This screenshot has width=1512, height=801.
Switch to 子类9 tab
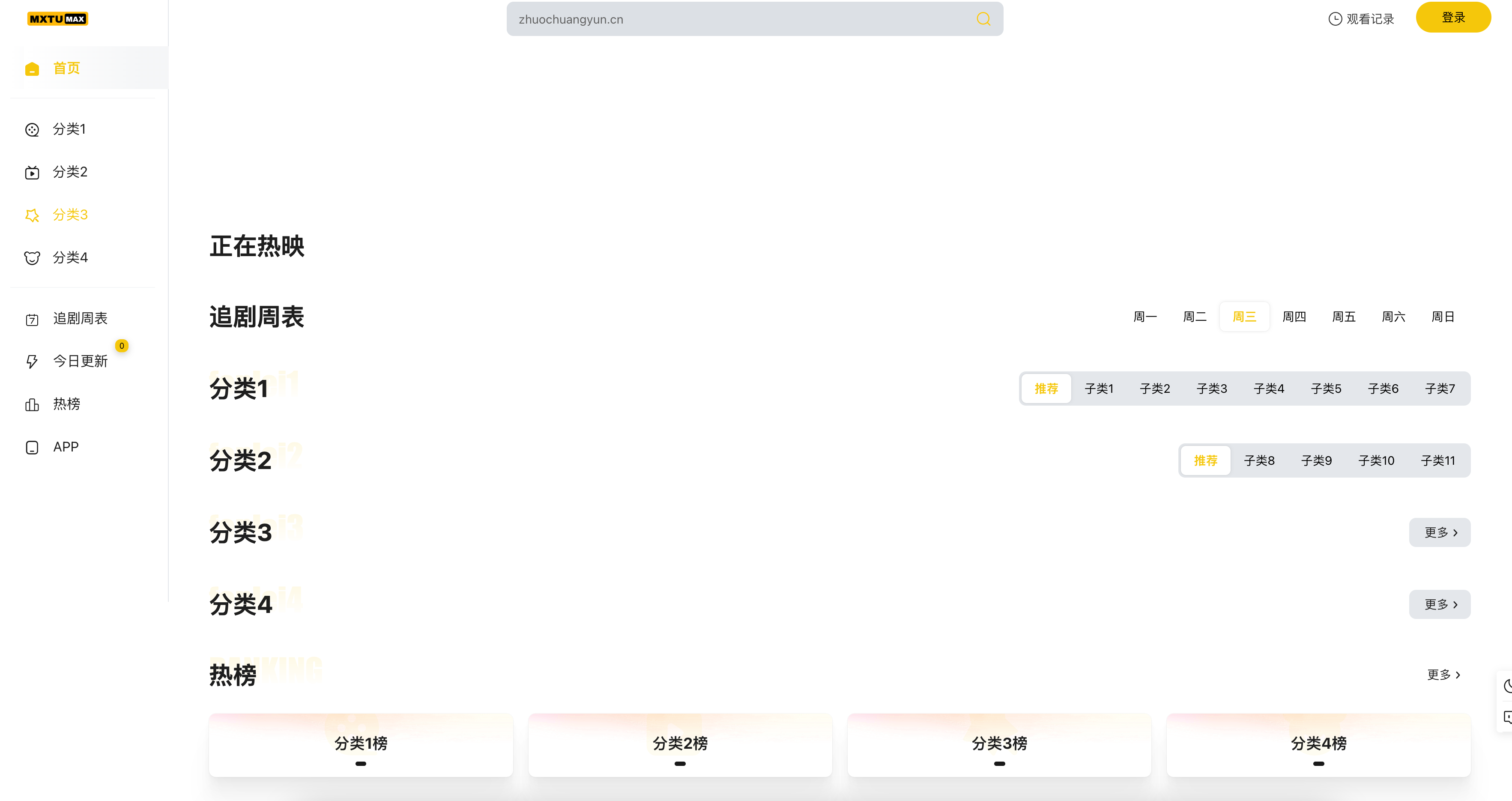(x=1316, y=460)
